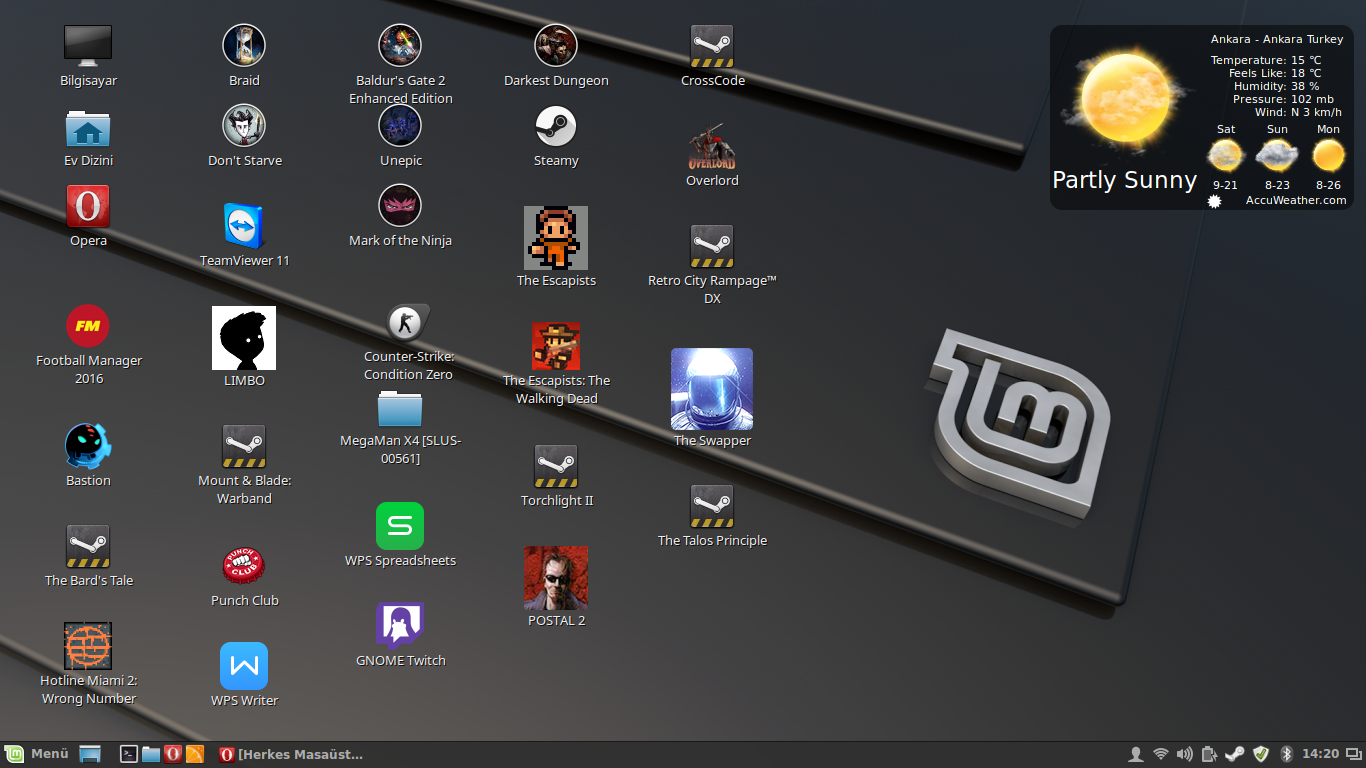Screen dimensions: 1366x768
Task: Launch Football Manager 2016
Action: [88, 326]
